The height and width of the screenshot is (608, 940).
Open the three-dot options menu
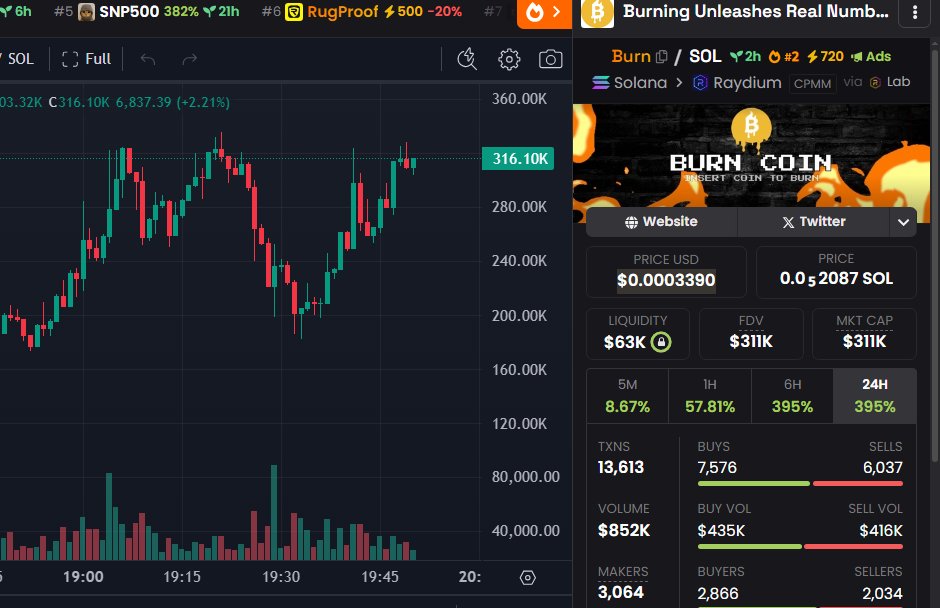click(x=914, y=13)
